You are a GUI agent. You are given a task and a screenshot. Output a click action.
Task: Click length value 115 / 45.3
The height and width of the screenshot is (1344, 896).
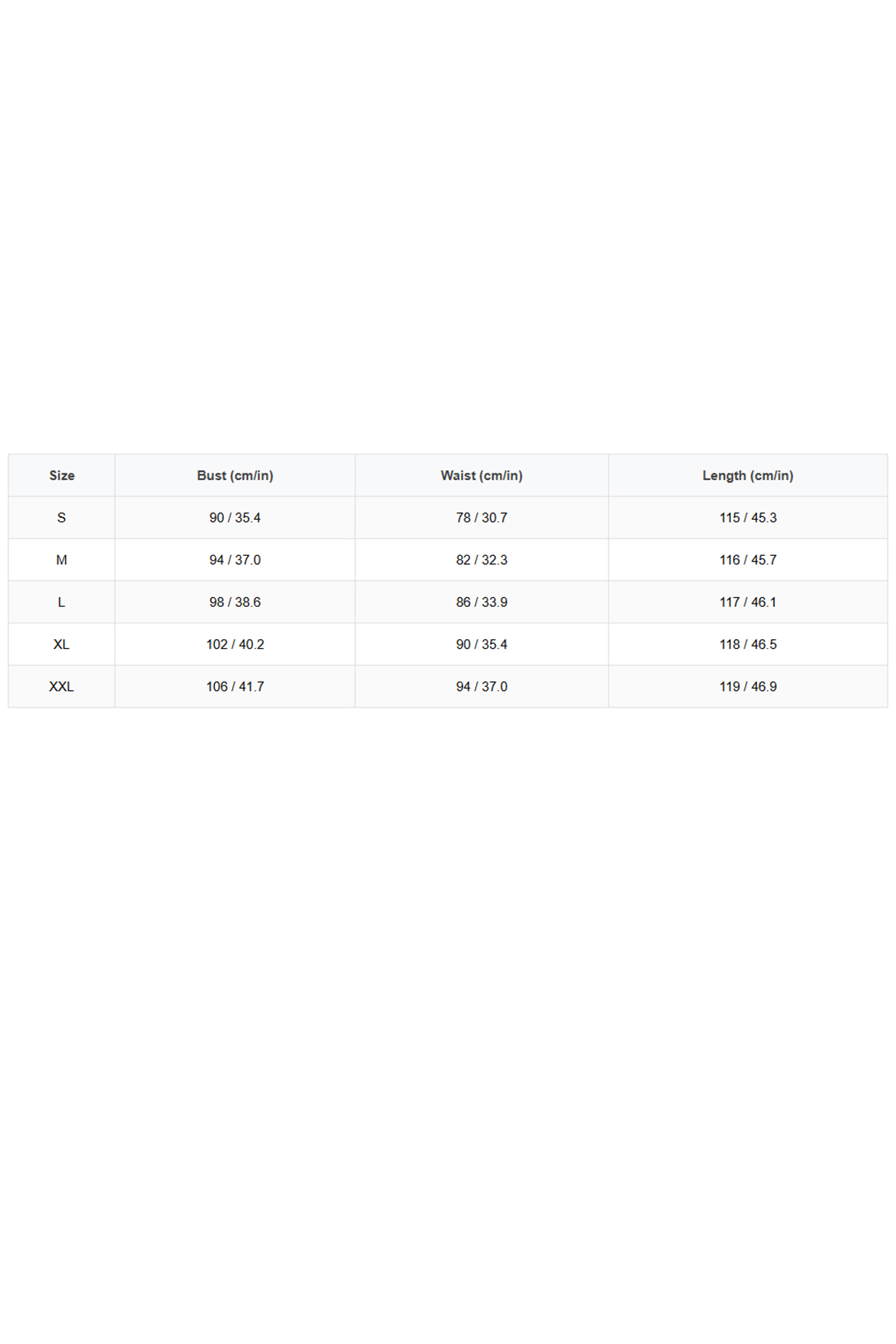point(748,518)
